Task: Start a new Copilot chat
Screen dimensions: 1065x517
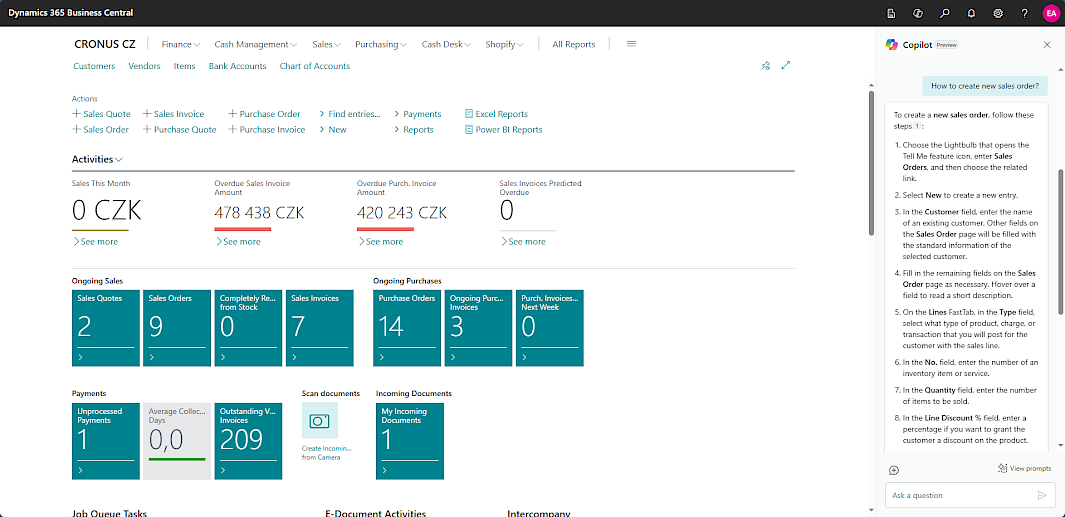Action: coord(894,470)
